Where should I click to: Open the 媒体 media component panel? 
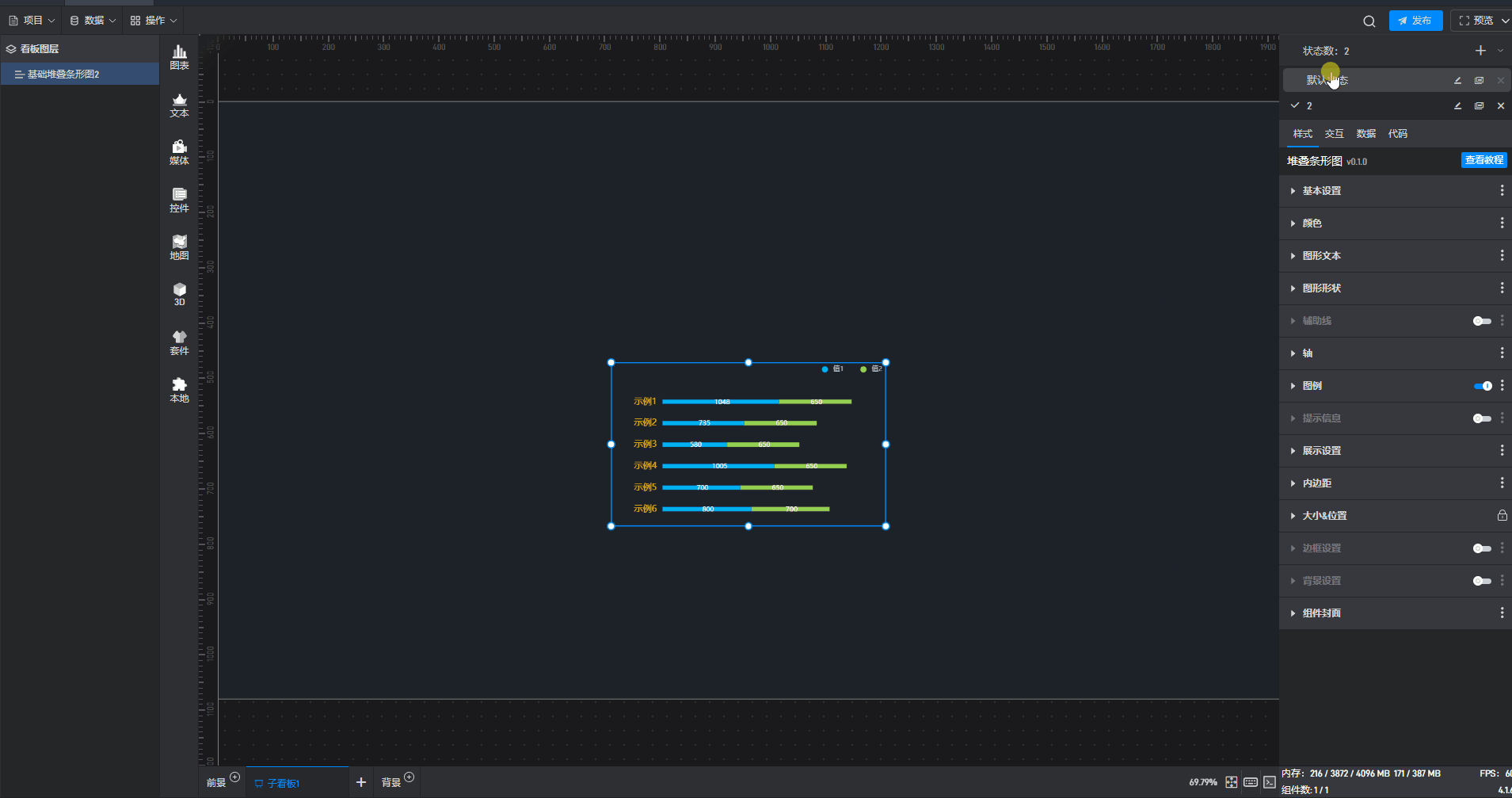[180, 153]
